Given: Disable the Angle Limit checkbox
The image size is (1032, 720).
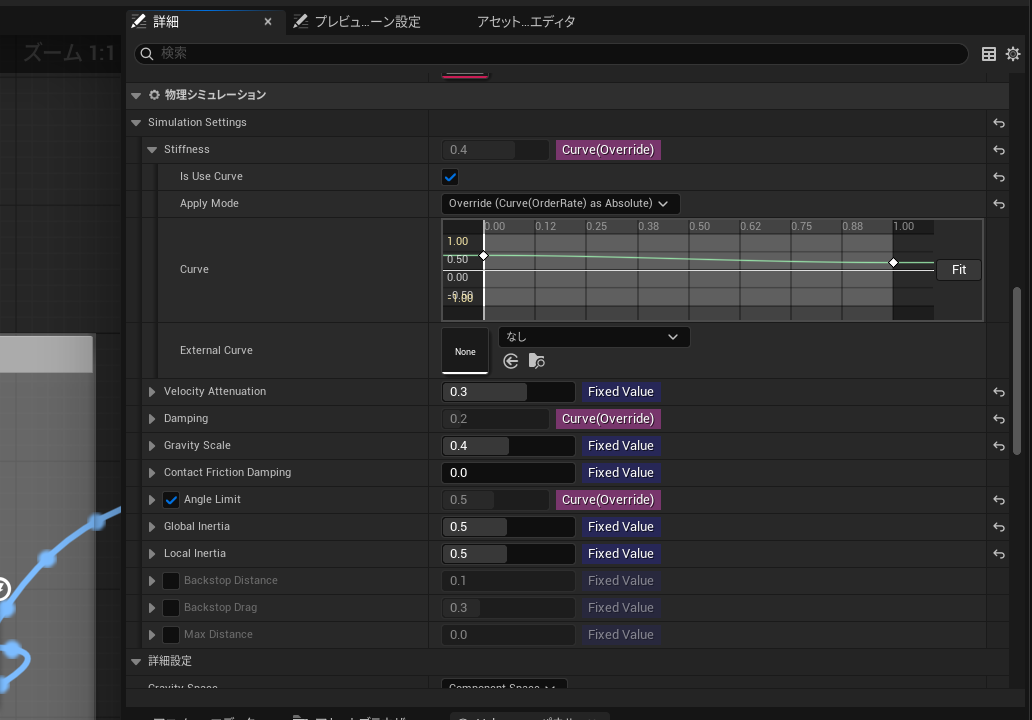Looking at the screenshot, I should click(x=171, y=500).
